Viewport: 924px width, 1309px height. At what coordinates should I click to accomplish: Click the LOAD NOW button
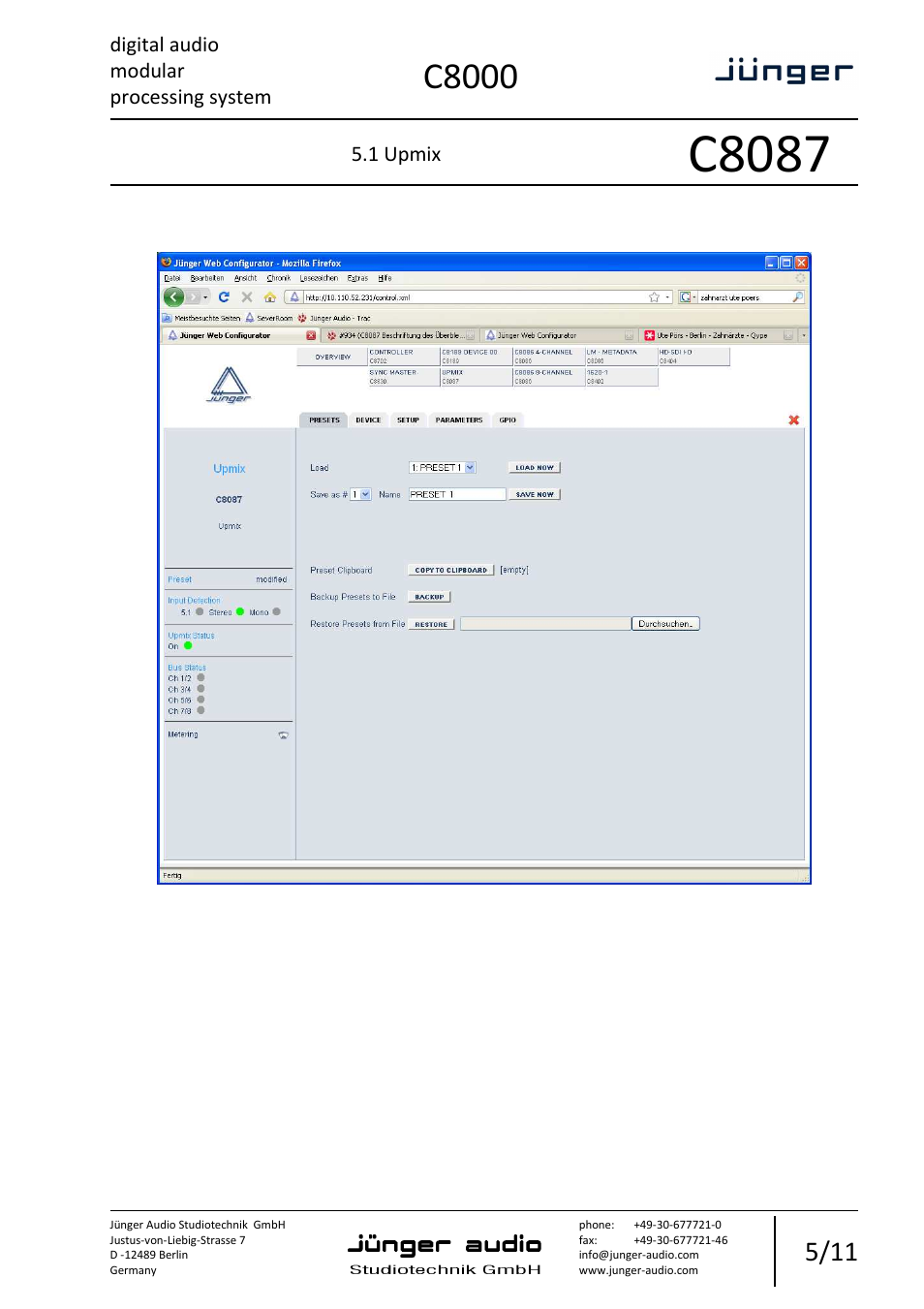(x=535, y=468)
